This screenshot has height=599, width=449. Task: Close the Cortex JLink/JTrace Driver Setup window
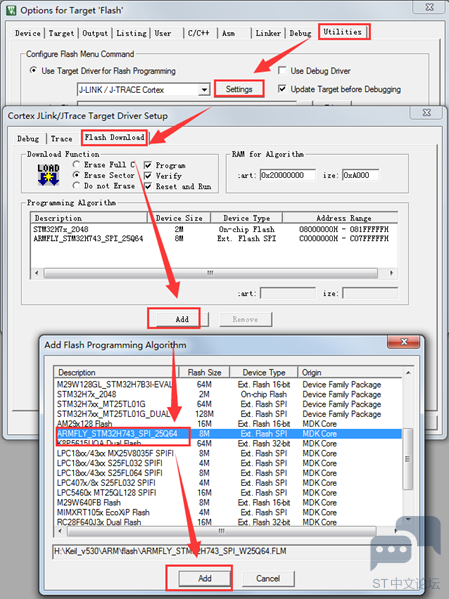pos(426,113)
